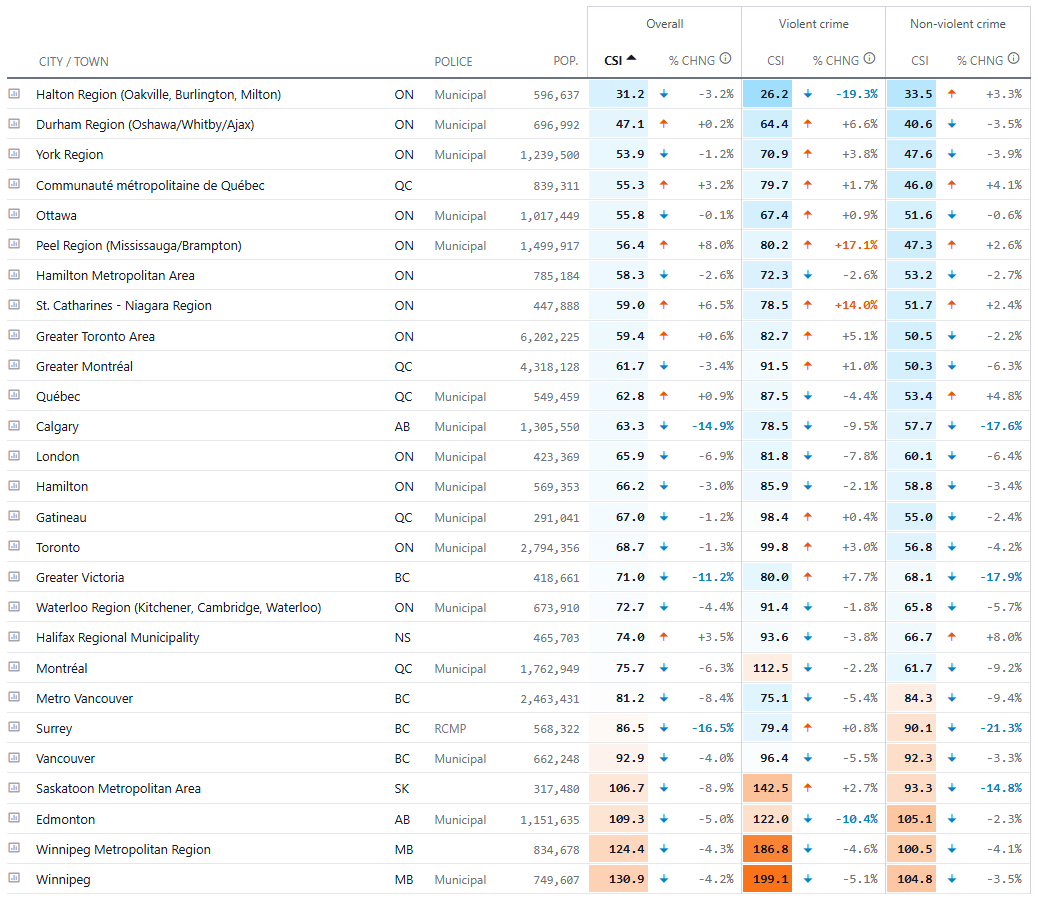Open the chart icon for Durham Region row
The image size is (1038, 902).
click(x=14, y=124)
